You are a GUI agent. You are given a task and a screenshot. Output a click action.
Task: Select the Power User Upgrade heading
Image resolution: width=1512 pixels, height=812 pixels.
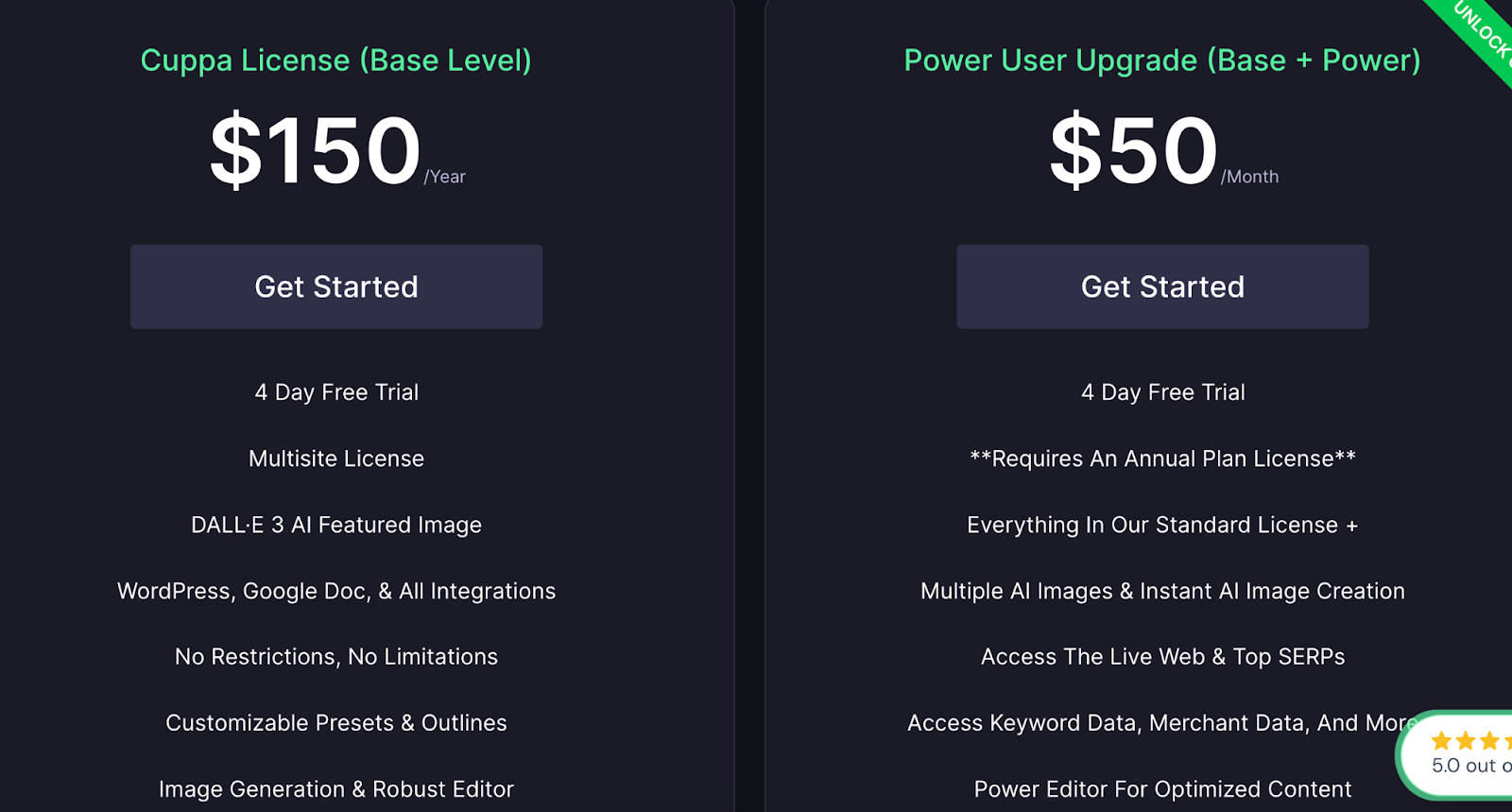[x=1162, y=60]
